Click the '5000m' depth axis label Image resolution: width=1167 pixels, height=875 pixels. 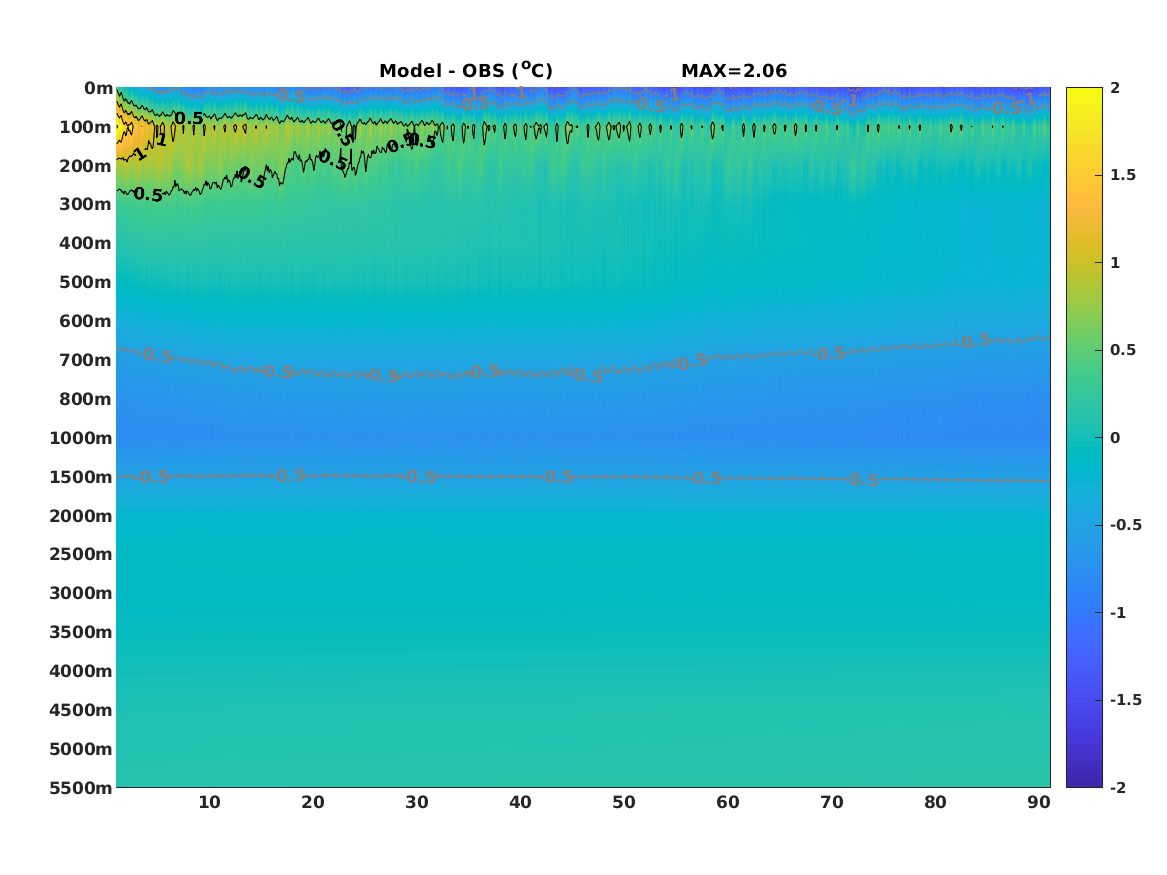pos(81,749)
